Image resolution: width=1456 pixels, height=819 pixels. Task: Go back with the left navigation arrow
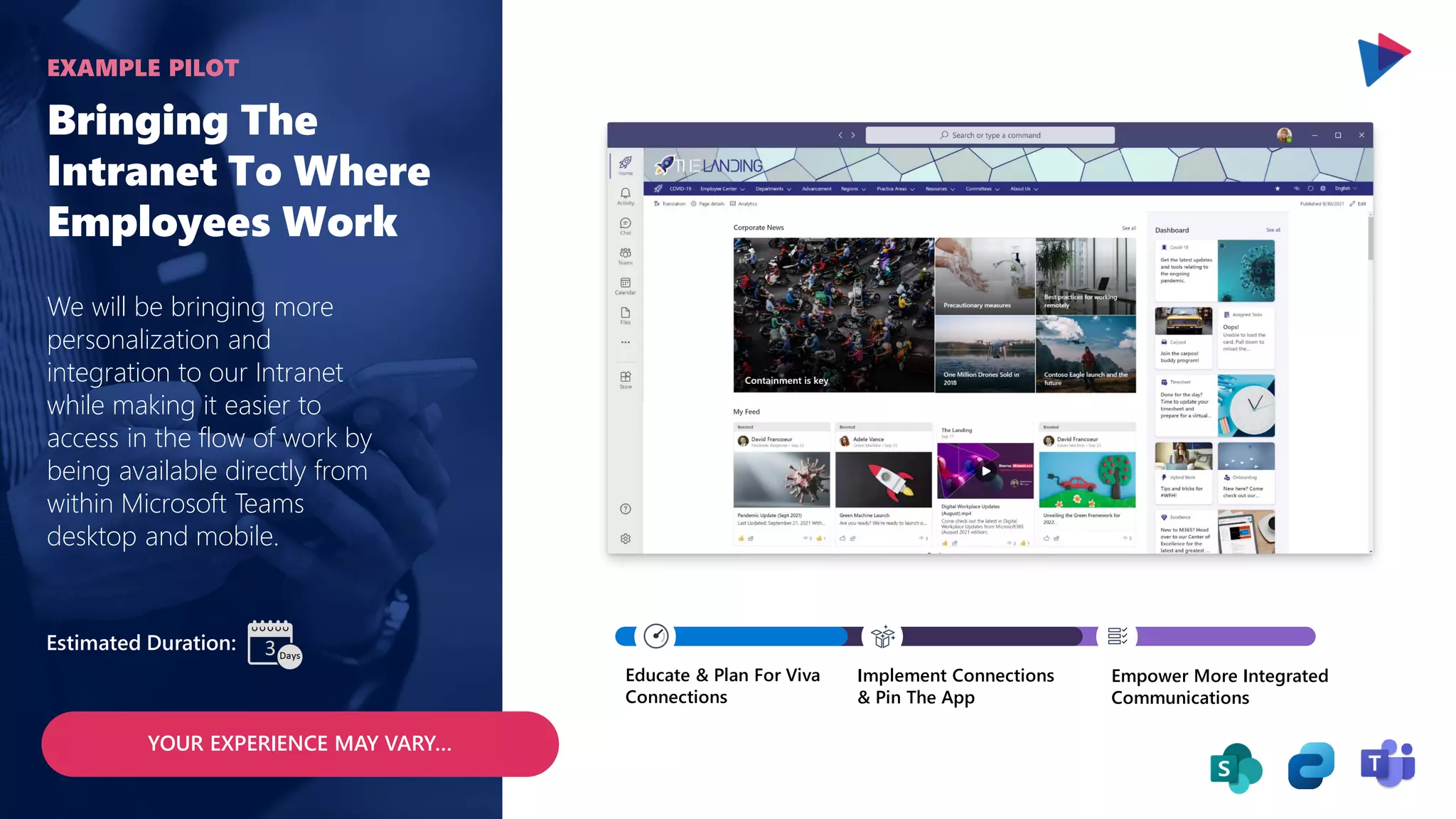point(840,135)
